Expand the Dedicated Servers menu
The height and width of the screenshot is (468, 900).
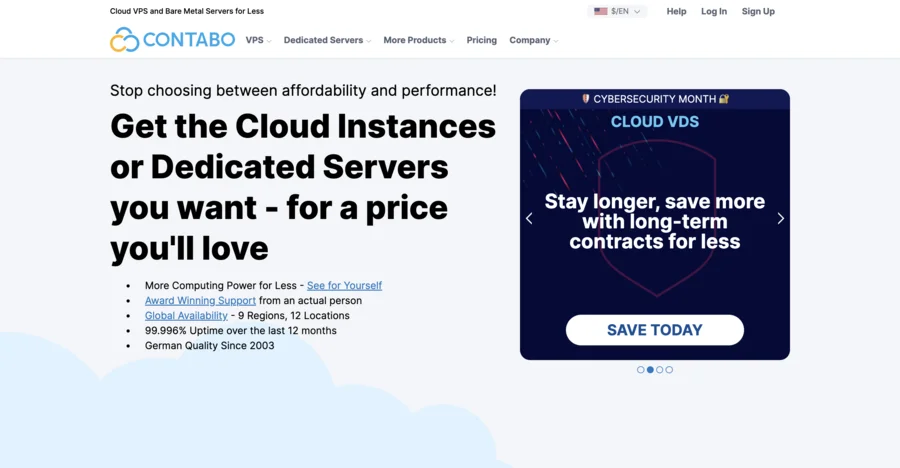[x=327, y=40]
